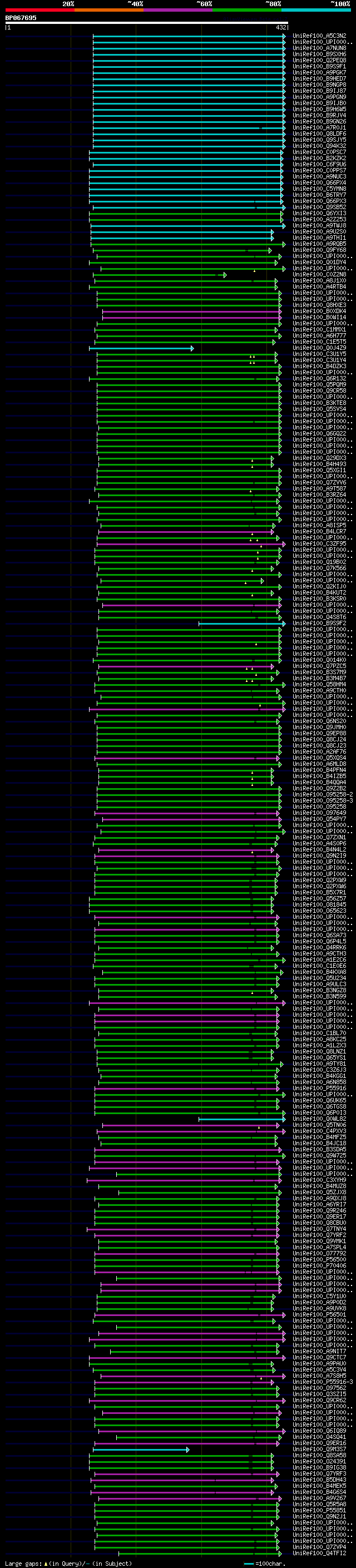Open hit UniRef100_B9SXM6
The image size is (356, 1568).
[x=319, y=54]
